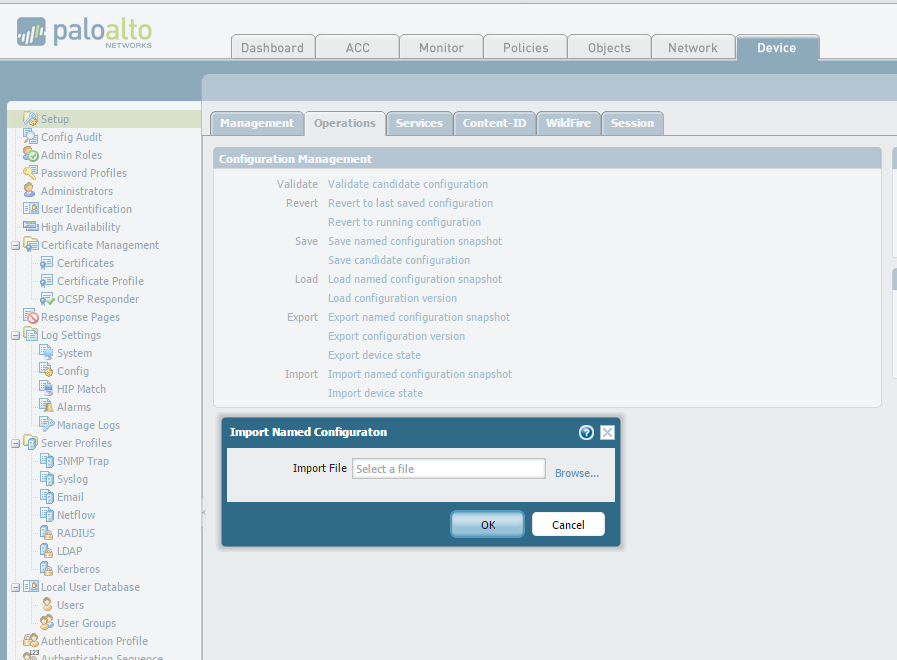Click the Certificates icon

pos(46,263)
